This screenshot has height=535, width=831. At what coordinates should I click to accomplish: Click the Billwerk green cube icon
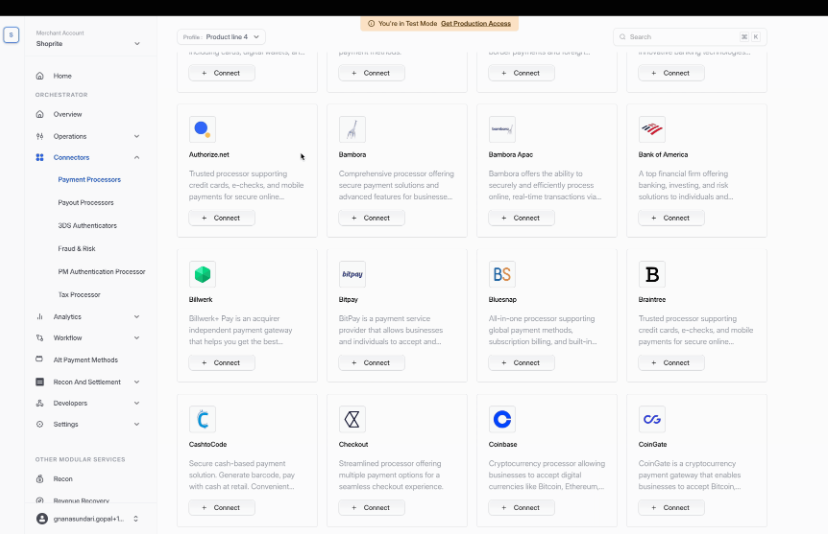click(202, 274)
